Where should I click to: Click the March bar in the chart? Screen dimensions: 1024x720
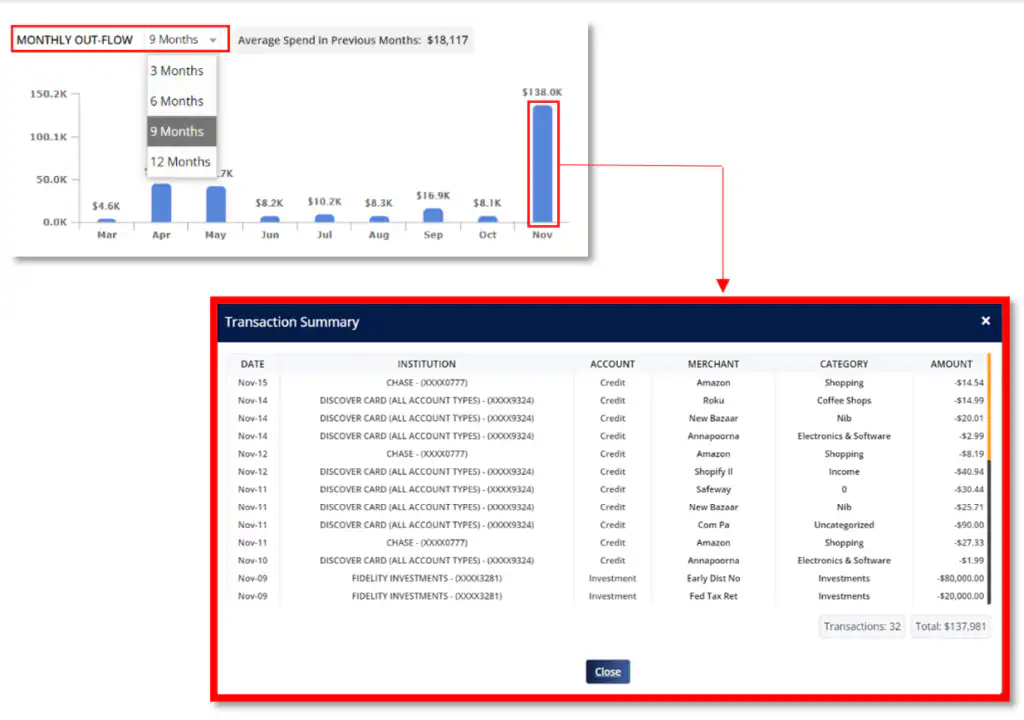107,220
